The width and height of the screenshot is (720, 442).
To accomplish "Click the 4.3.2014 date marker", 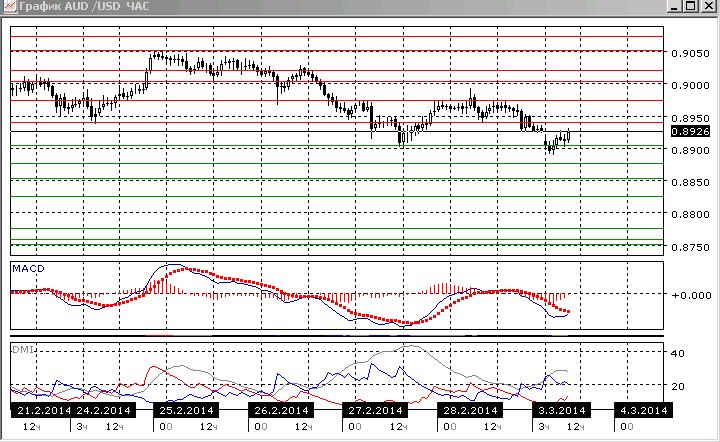I will [644, 410].
